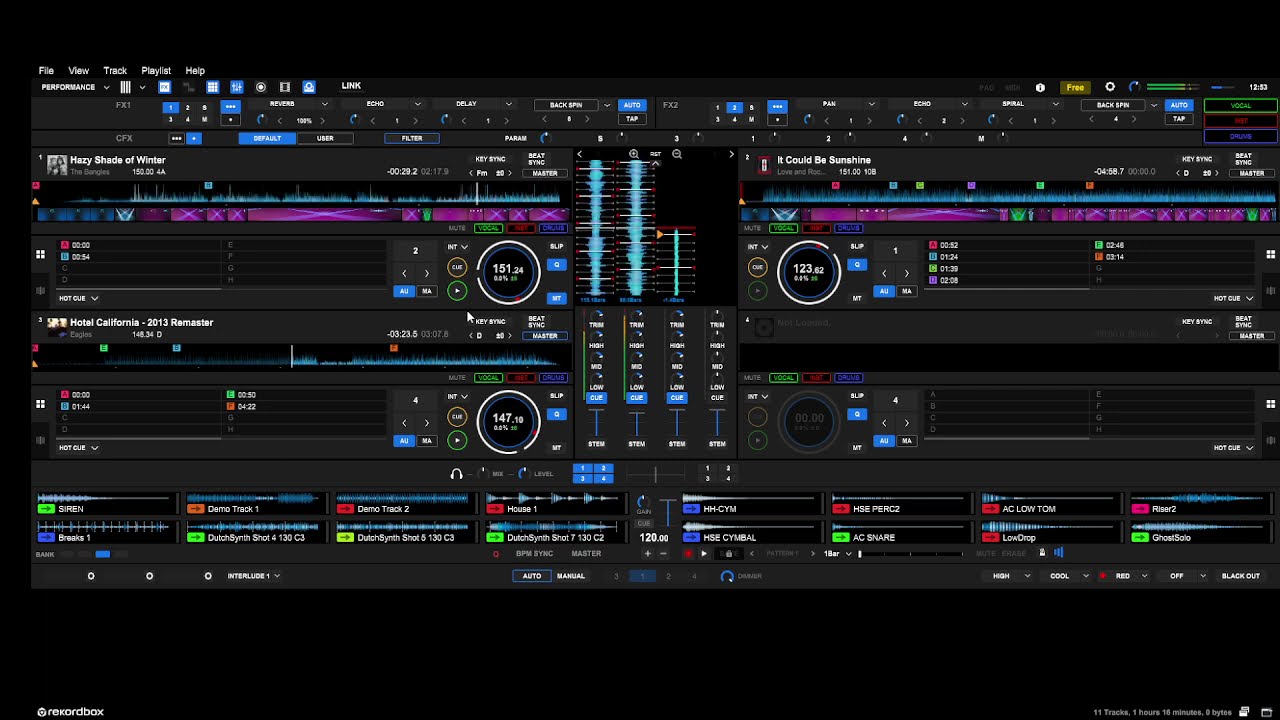
Task: Set deck 2 as MASTER
Action: click(x=1252, y=173)
